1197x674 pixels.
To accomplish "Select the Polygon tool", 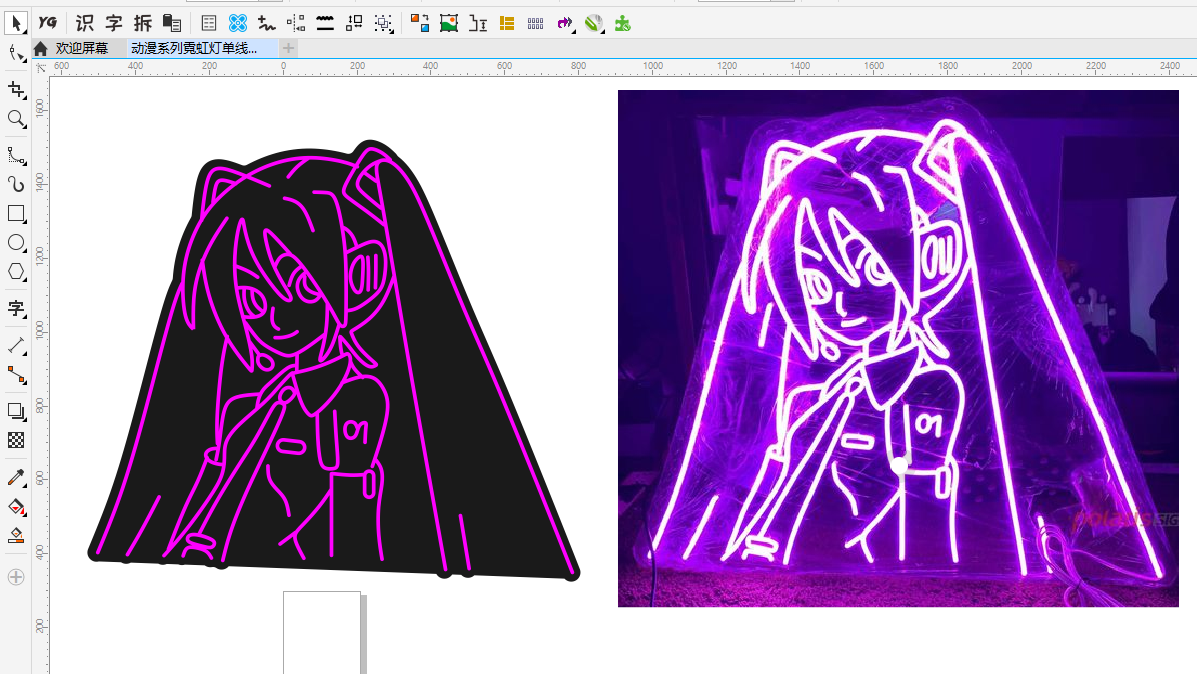I will [16, 272].
